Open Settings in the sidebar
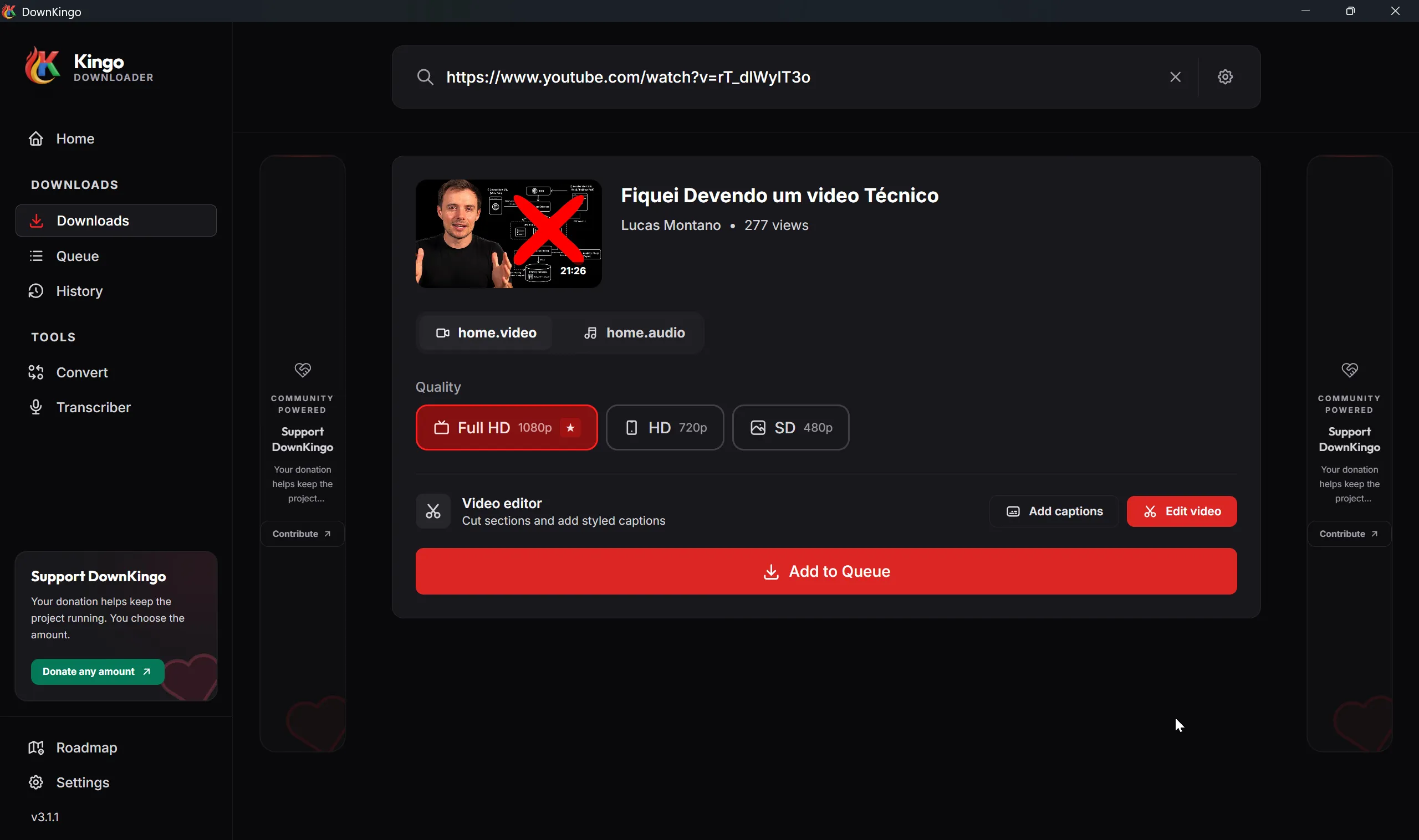The height and width of the screenshot is (840, 1419). [115, 782]
